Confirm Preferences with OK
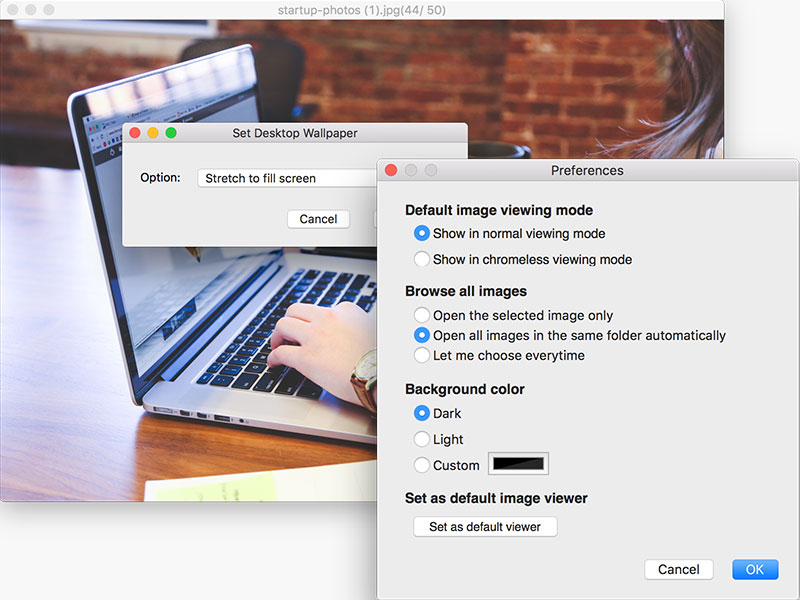Image resolution: width=800 pixels, height=600 pixels. [755, 569]
